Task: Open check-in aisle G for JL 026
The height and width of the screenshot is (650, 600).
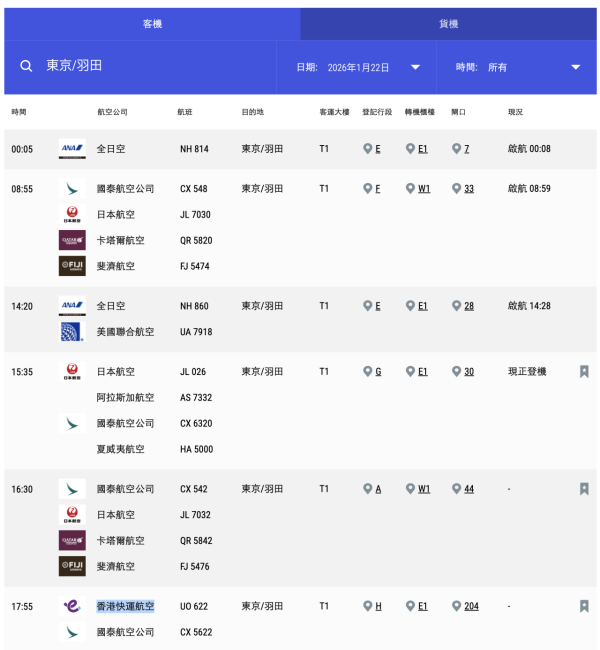Action: (x=378, y=372)
